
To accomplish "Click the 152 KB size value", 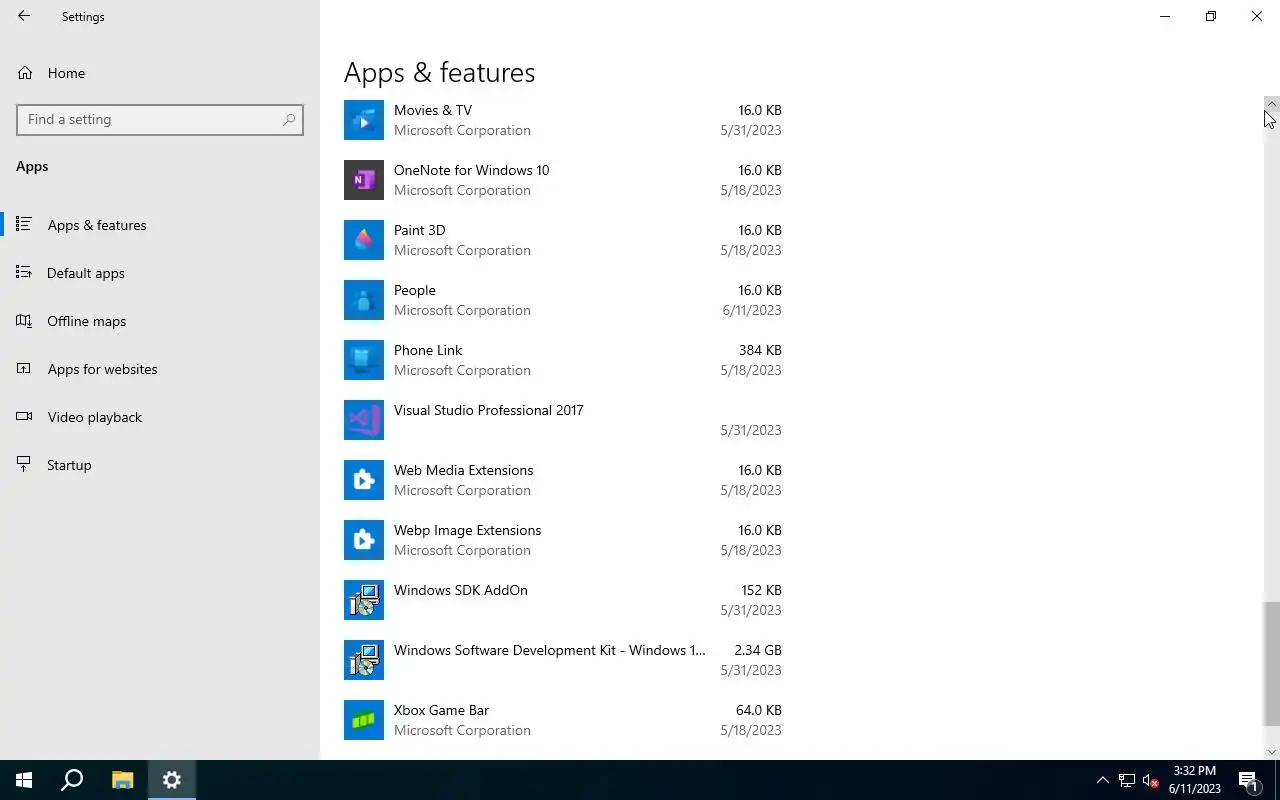I will click(761, 590).
